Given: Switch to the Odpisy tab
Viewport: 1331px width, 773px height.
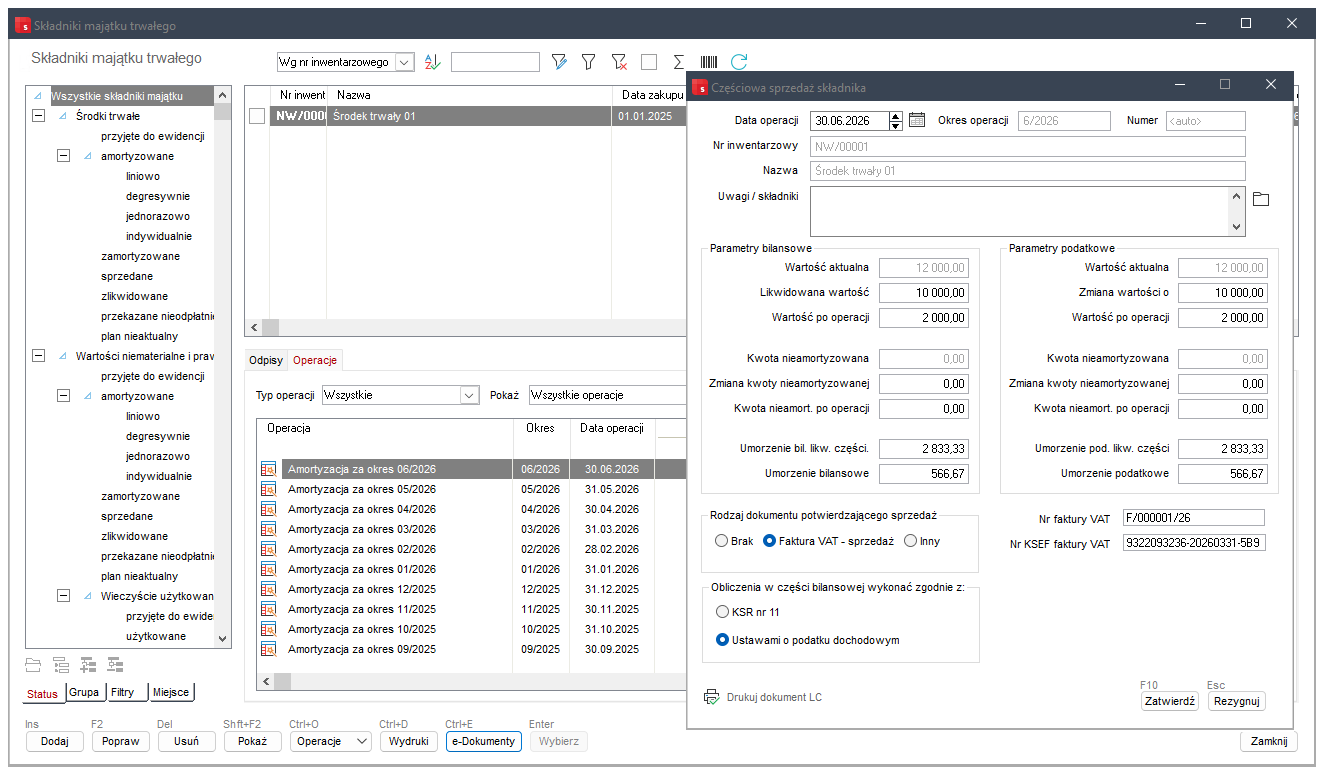Looking at the screenshot, I should 266,360.
